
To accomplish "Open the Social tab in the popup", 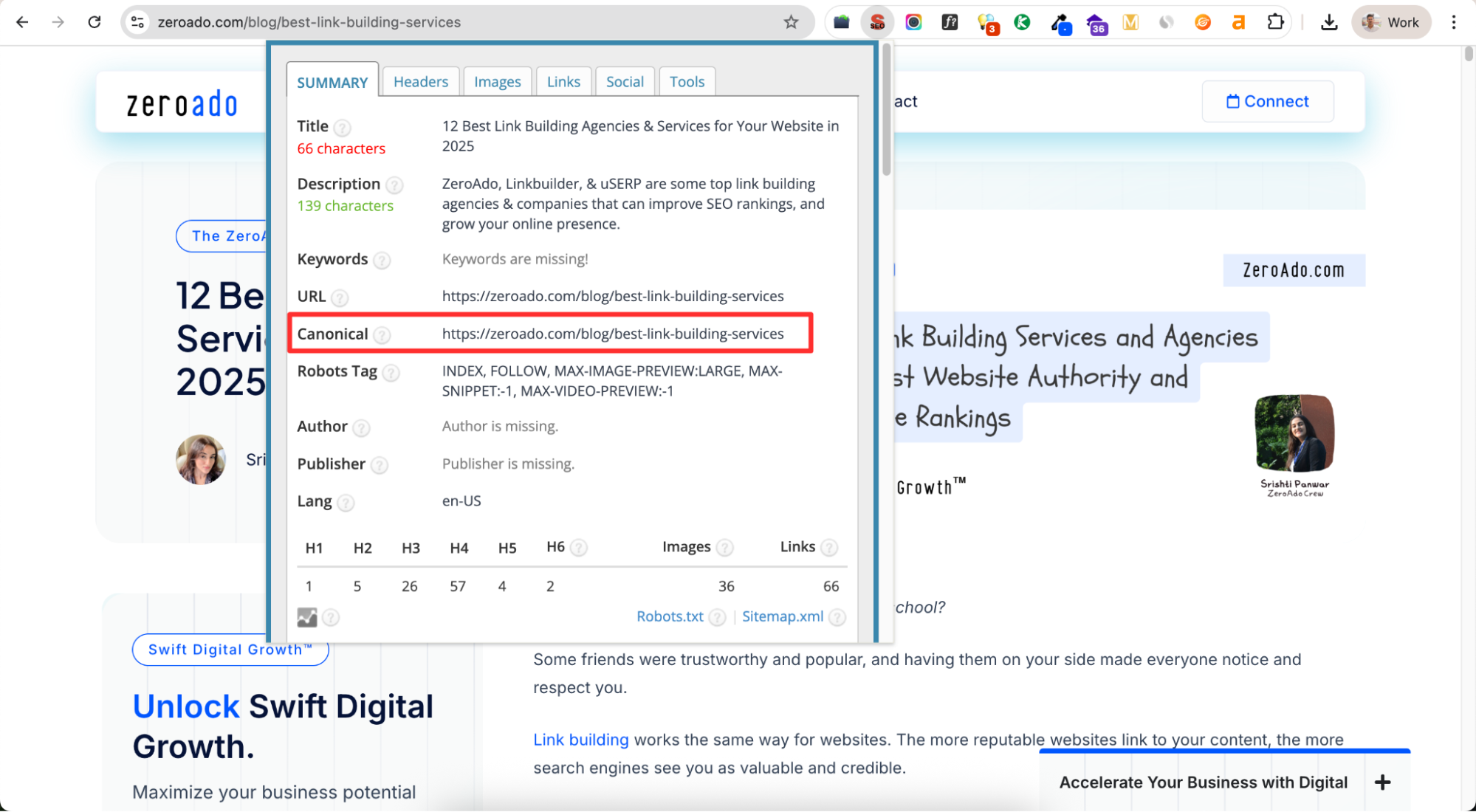I will 625,81.
